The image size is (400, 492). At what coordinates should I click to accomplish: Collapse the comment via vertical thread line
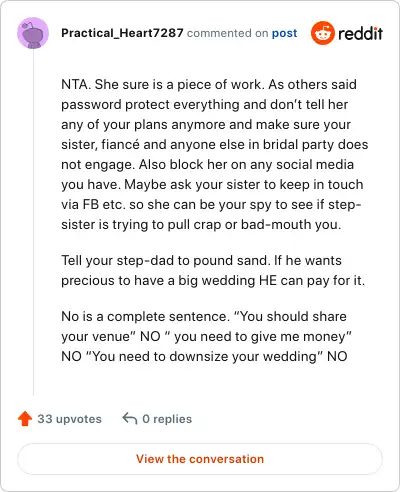tap(33, 223)
